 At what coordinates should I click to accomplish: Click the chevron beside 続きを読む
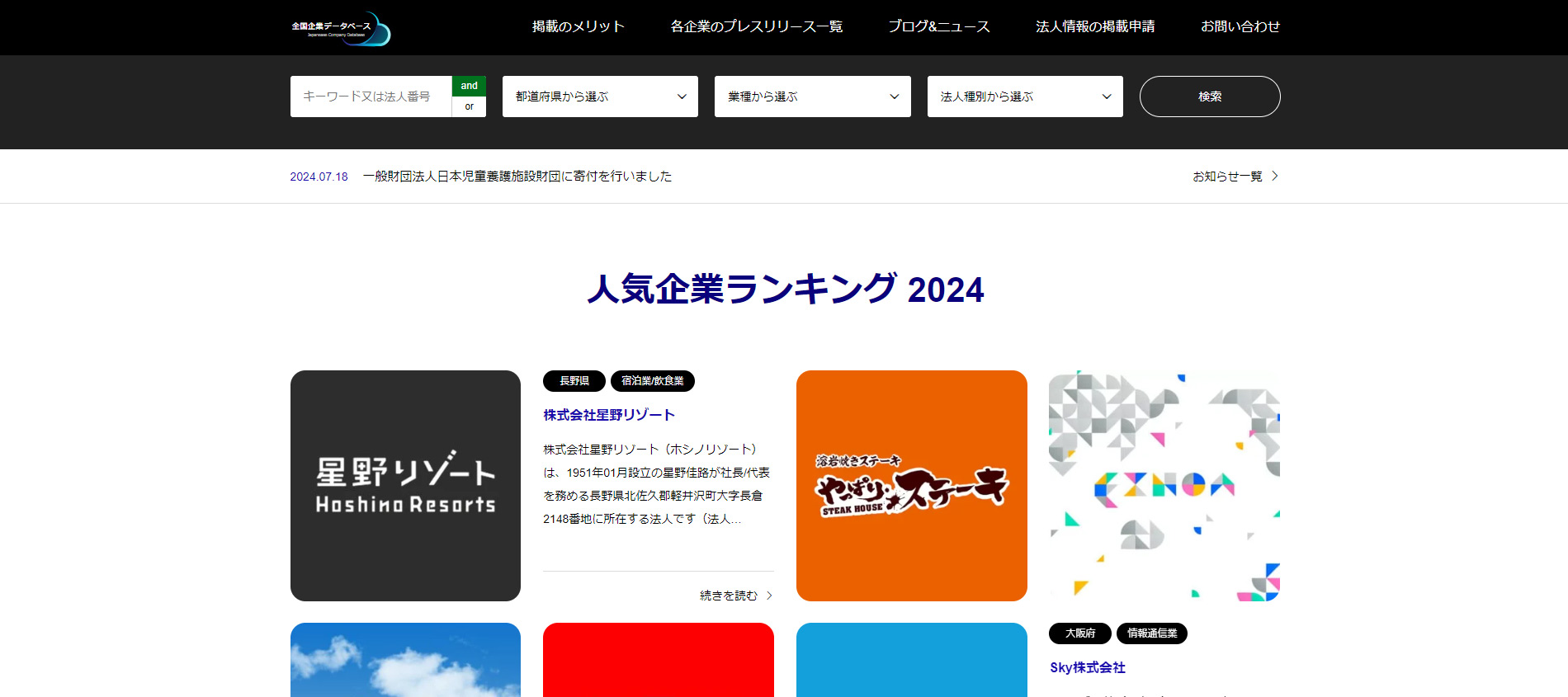pos(769,596)
